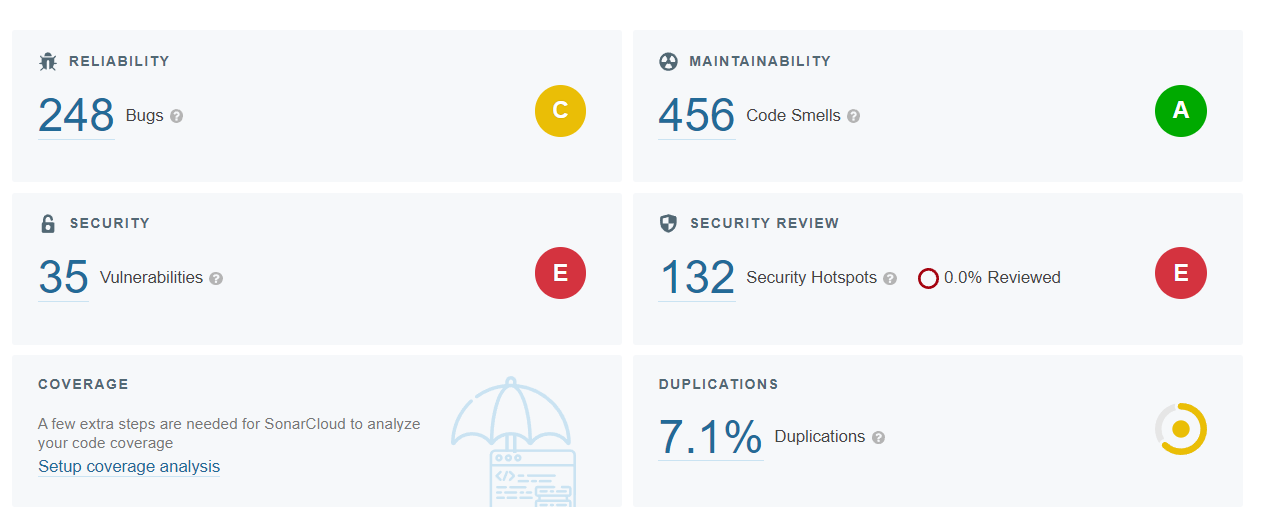The image size is (1263, 530).
Task: Click the Maintainability radiation icon
Action: point(668,62)
